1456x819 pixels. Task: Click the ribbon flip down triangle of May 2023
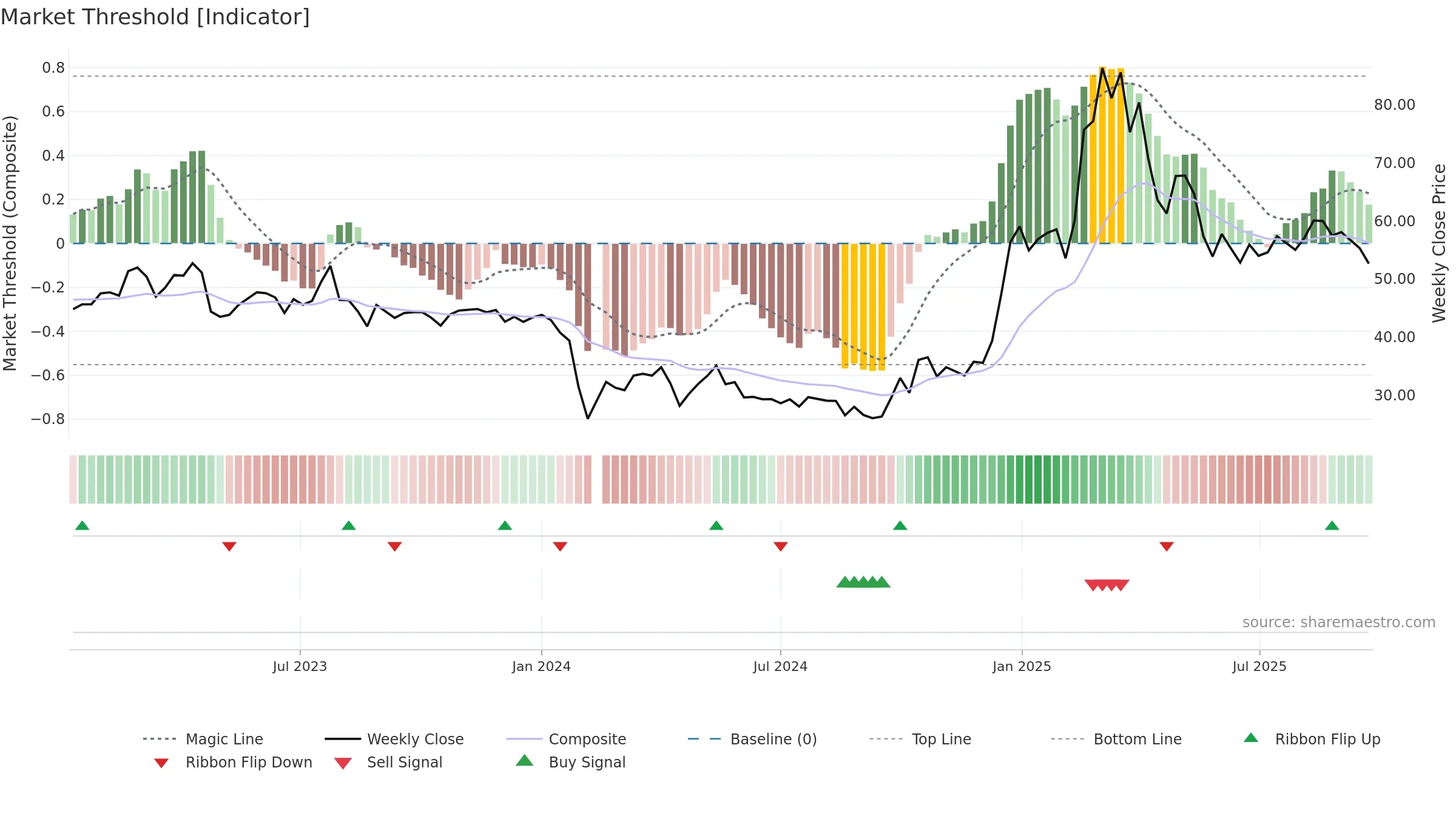point(229,547)
